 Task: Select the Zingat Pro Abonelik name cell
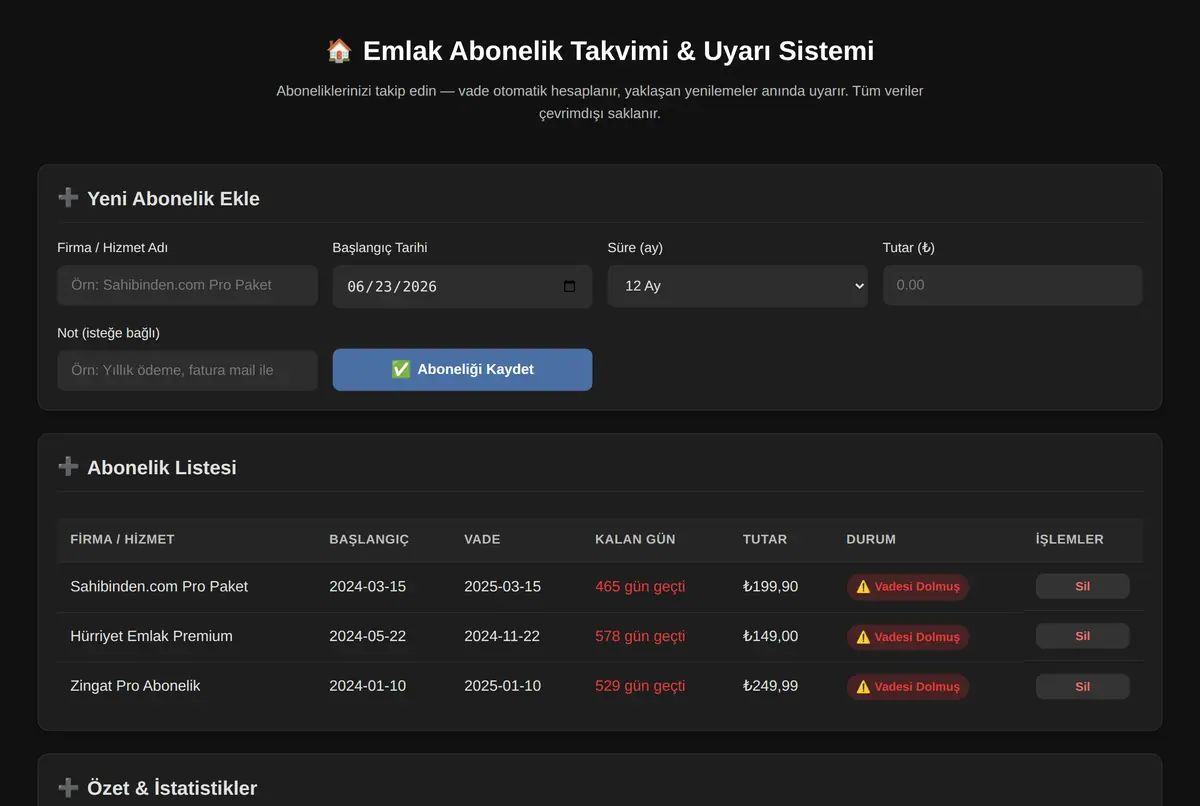(135, 686)
